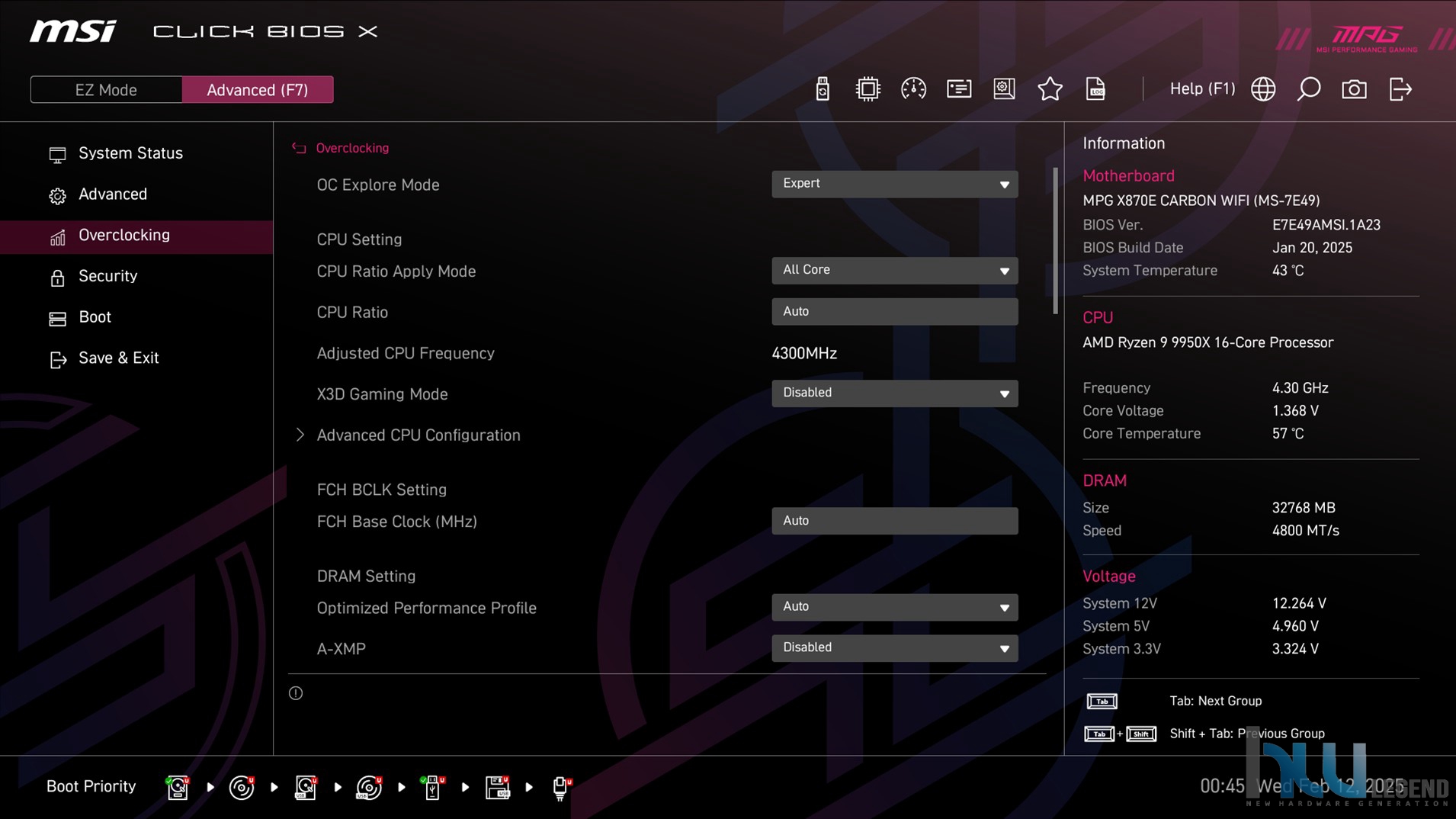The image size is (1456, 819).
Task: Select the network boot device icon
Action: [561, 787]
